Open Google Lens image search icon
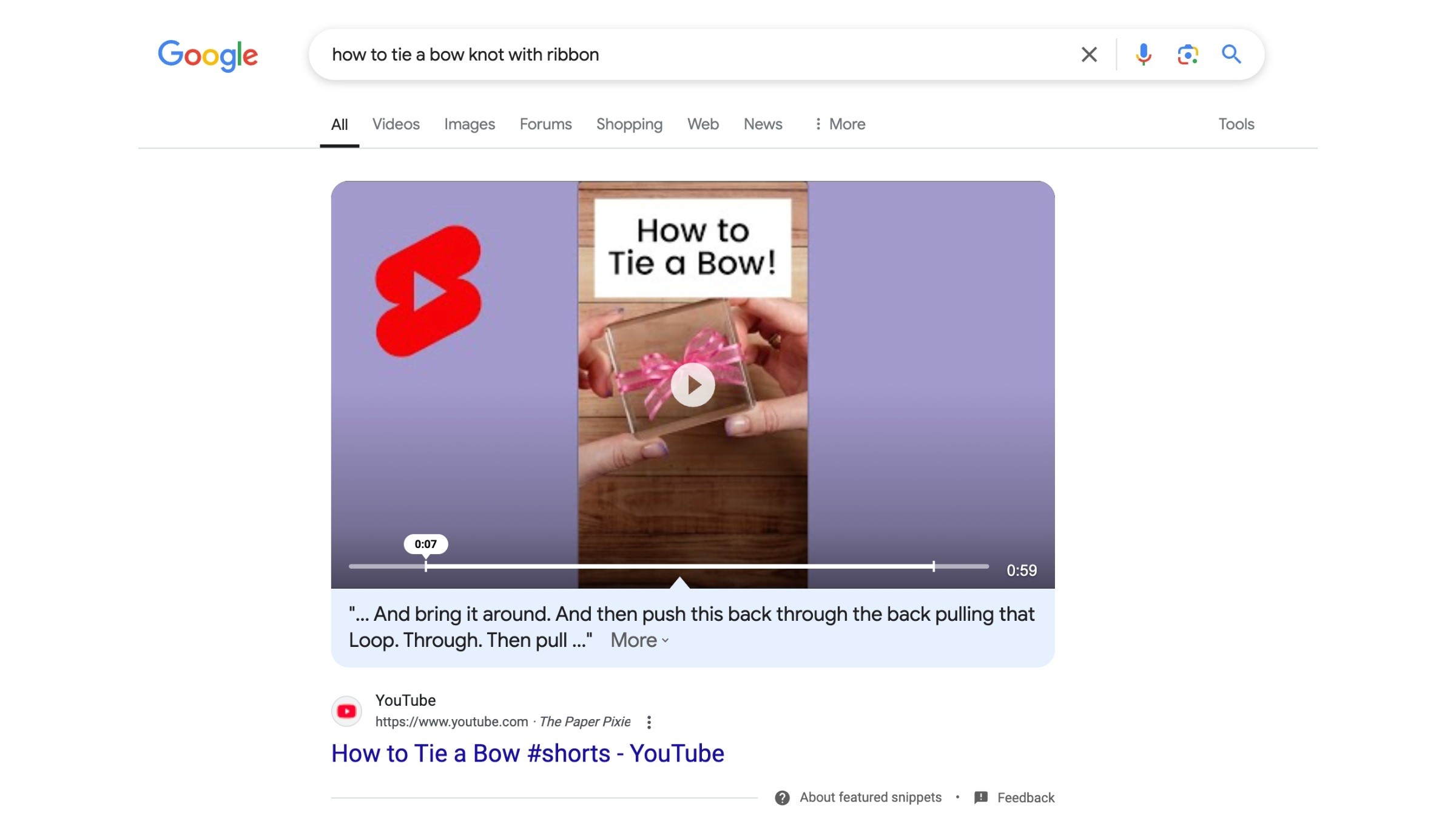The image size is (1456, 815). pyautogui.click(x=1187, y=55)
